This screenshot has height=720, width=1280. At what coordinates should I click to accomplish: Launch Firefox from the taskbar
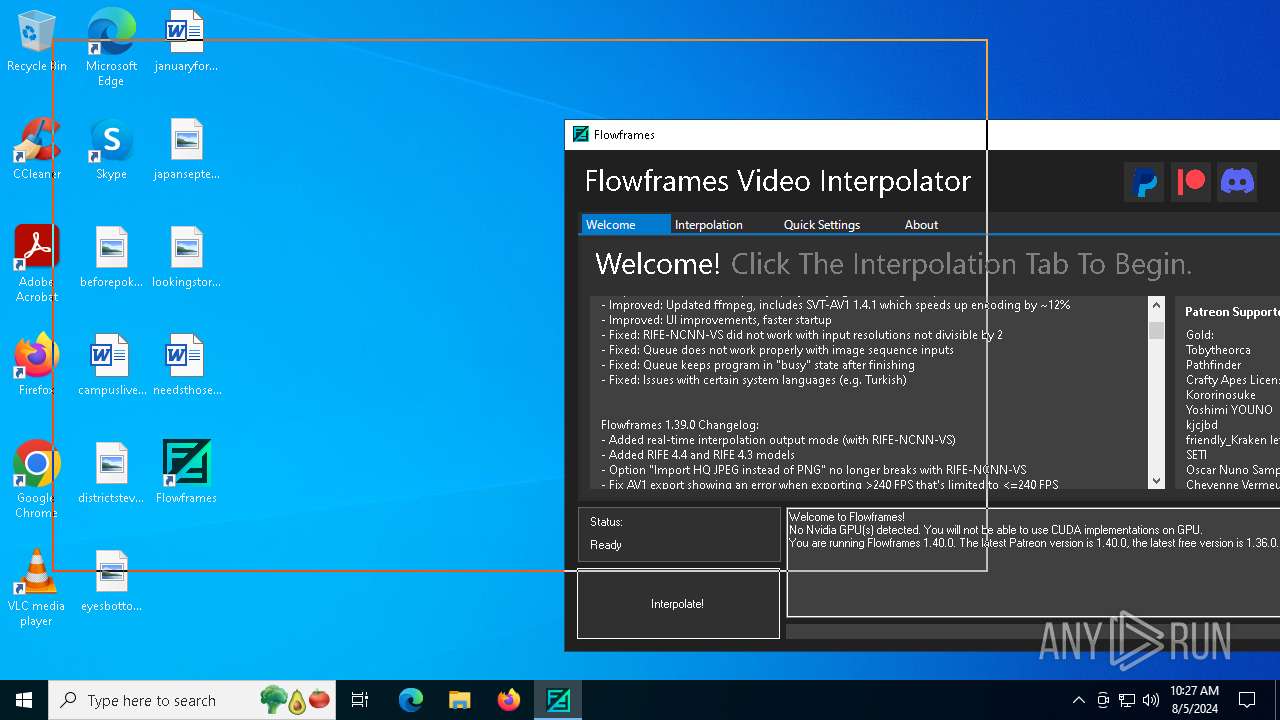point(509,700)
